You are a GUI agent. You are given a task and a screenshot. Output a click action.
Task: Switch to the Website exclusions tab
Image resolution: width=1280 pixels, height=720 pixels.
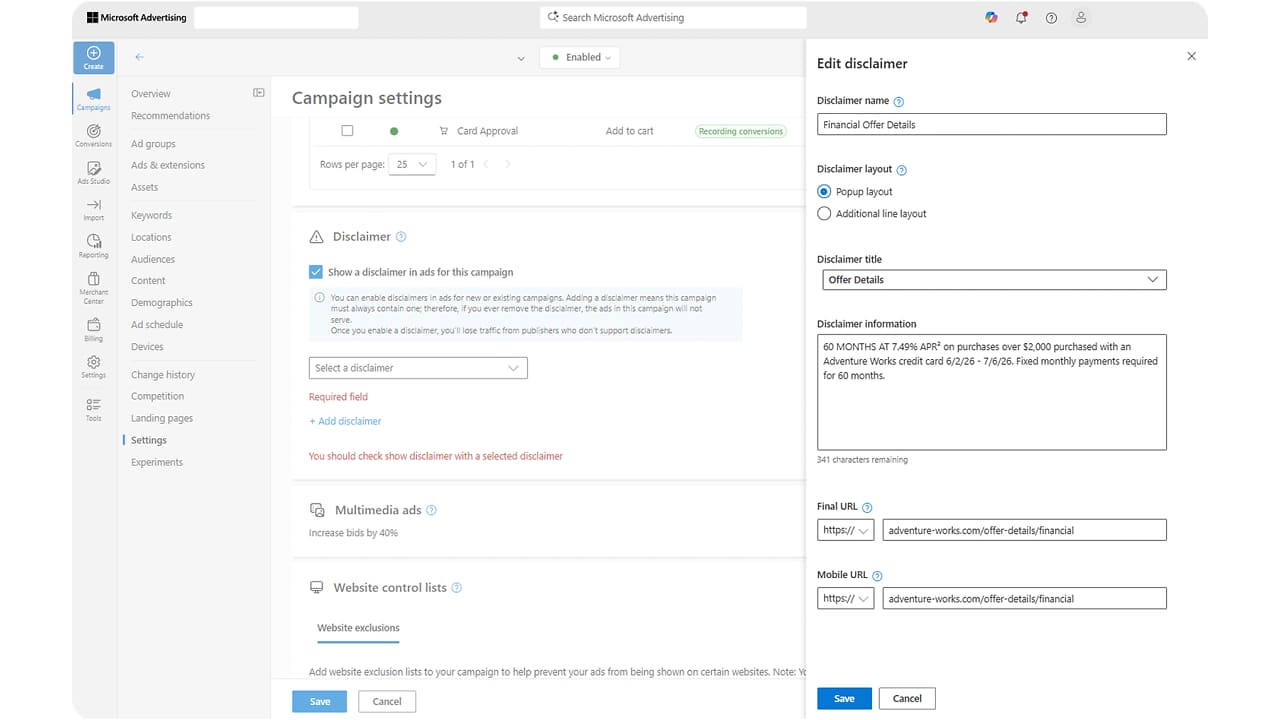358,628
